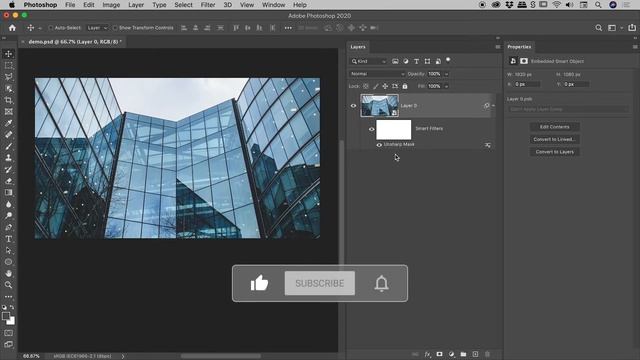640x360 pixels.
Task: Open the Filter menu
Action: (x=208, y=5)
